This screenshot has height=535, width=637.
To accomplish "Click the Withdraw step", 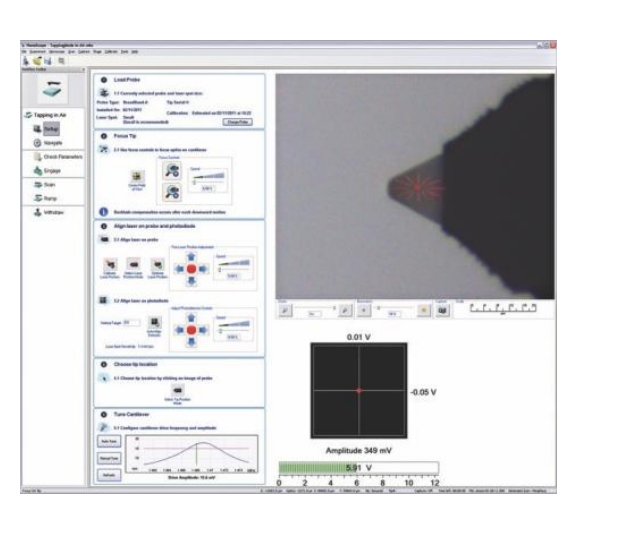I will tap(51, 213).
